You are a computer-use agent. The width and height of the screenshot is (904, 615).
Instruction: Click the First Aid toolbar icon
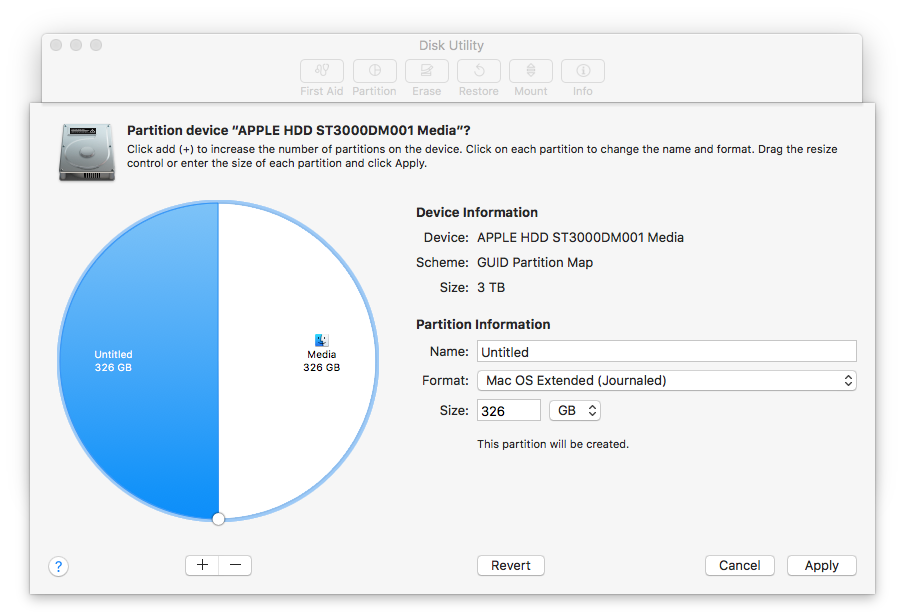pyautogui.click(x=322, y=71)
